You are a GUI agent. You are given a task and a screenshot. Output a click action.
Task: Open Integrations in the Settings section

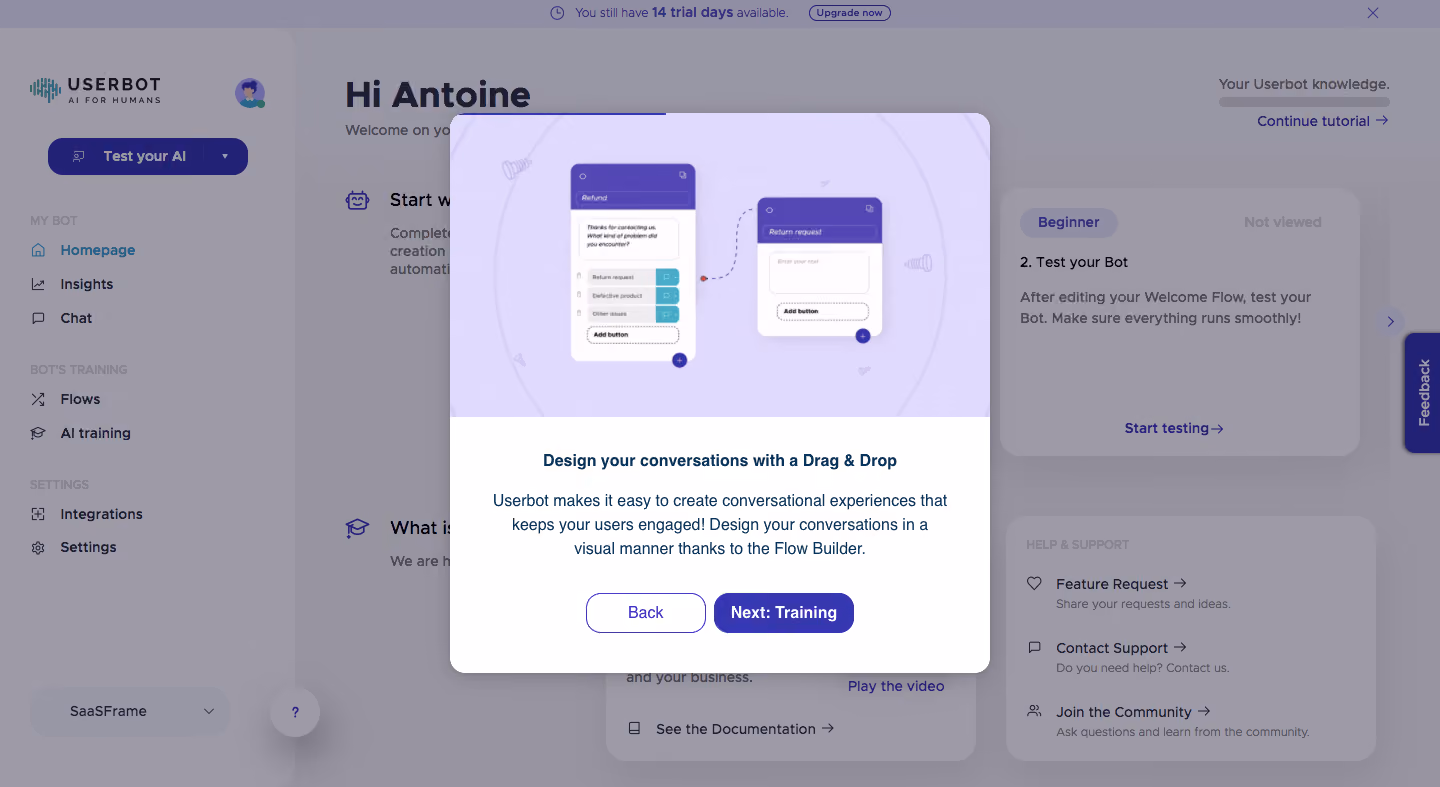point(101,514)
